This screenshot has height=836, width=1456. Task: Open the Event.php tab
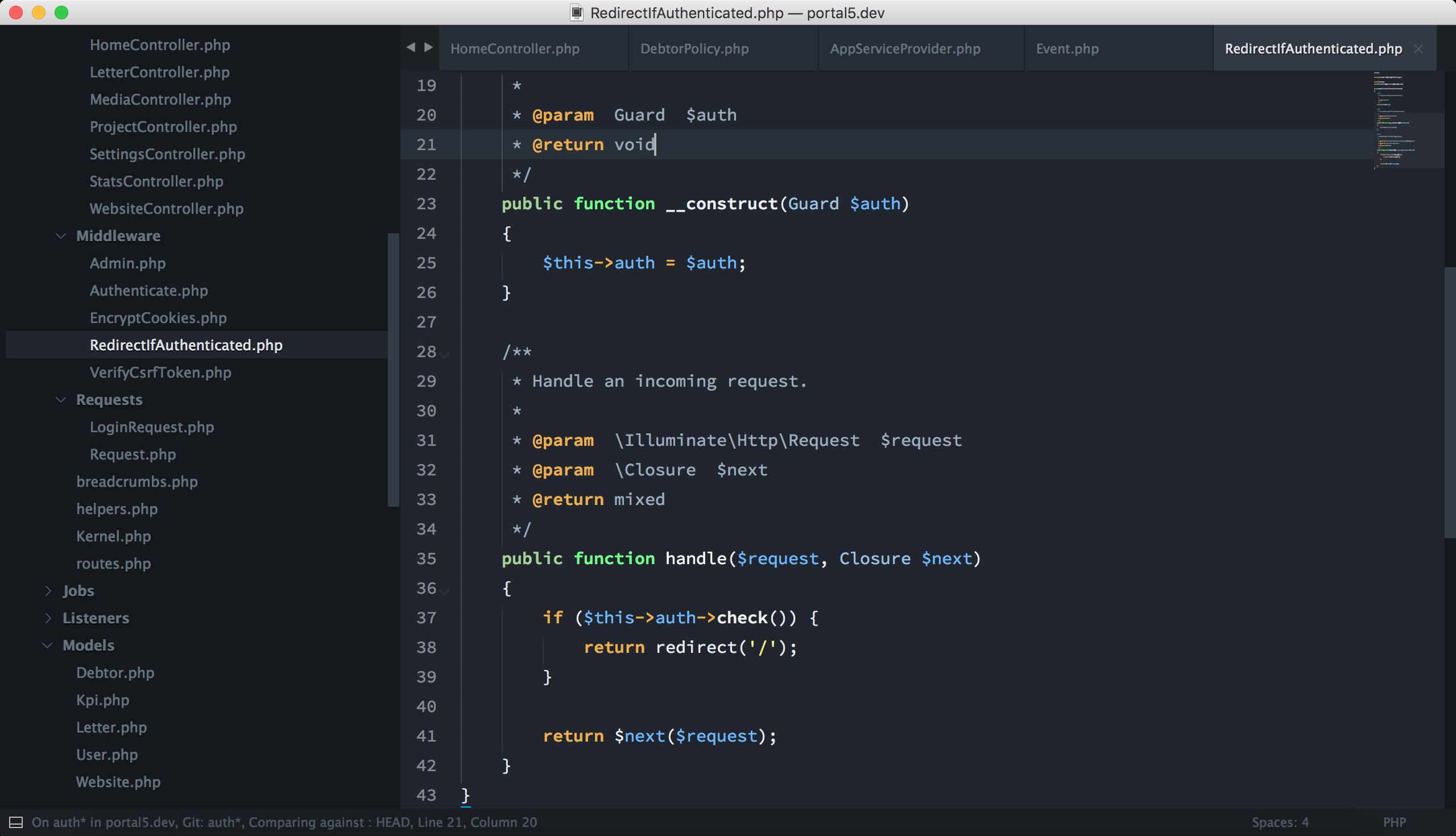pyautogui.click(x=1067, y=48)
